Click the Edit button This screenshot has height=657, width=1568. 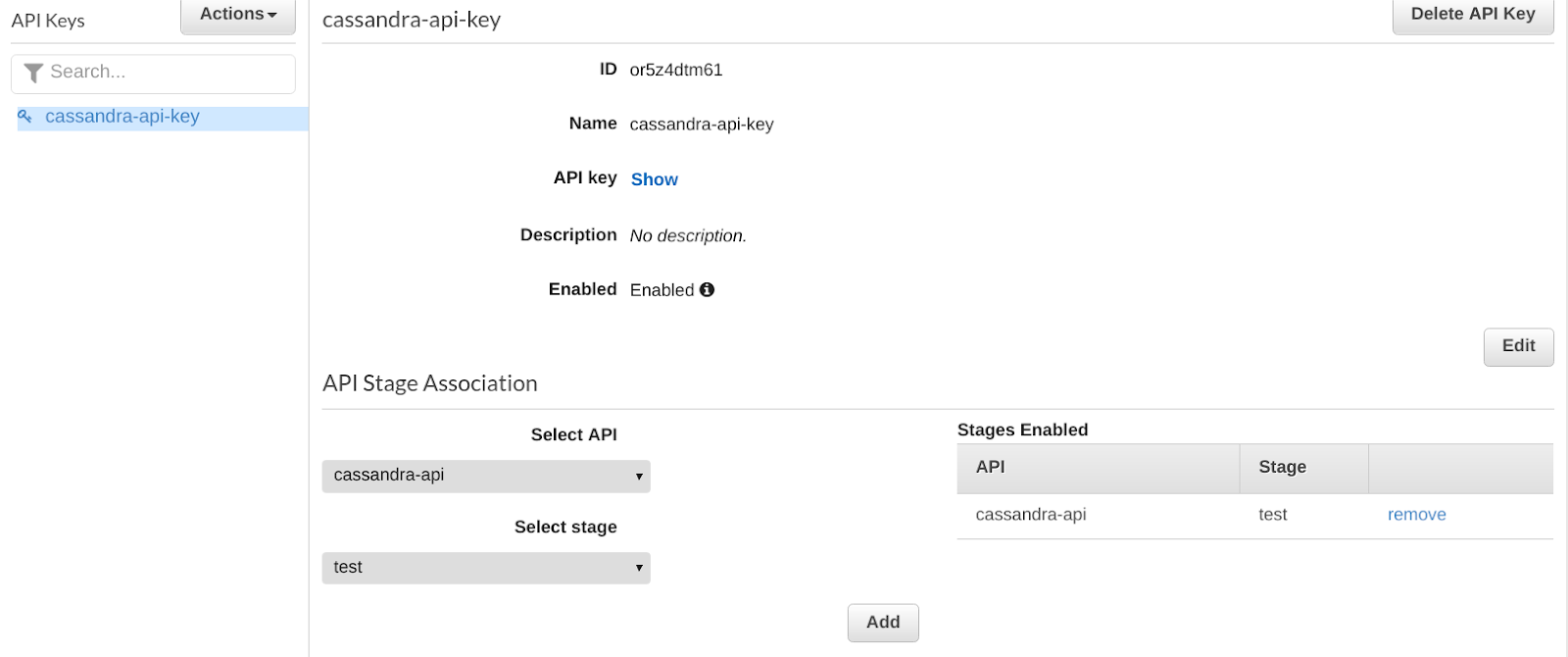coord(1518,346)
